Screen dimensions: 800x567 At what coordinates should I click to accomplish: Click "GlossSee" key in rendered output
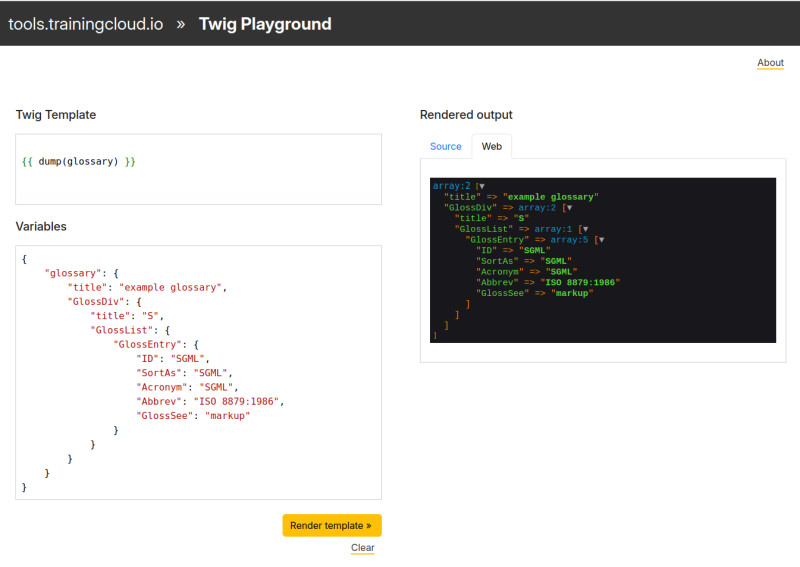(503, 293)
